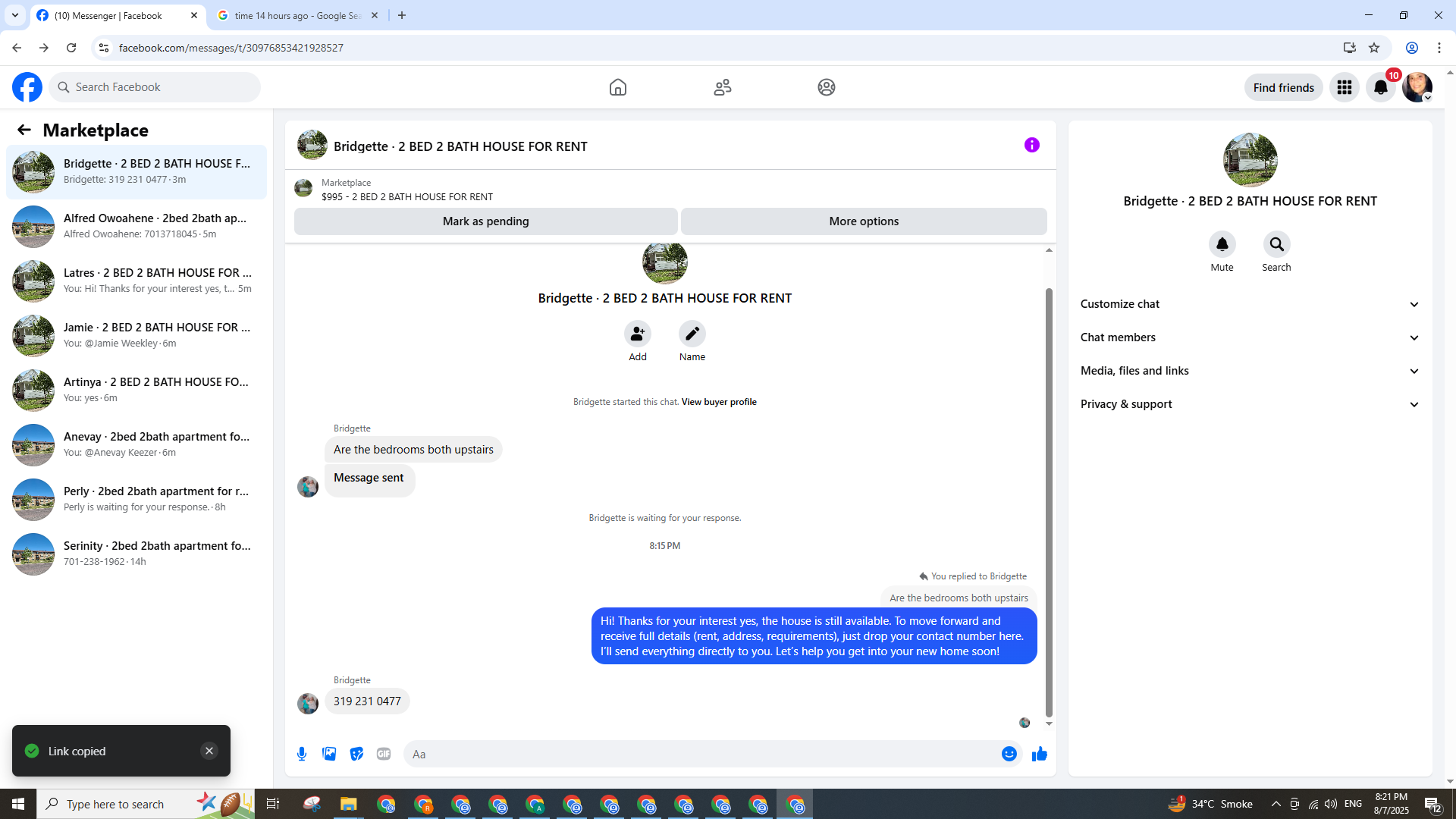Send a thumbs-up like

tap(1040, 754)
